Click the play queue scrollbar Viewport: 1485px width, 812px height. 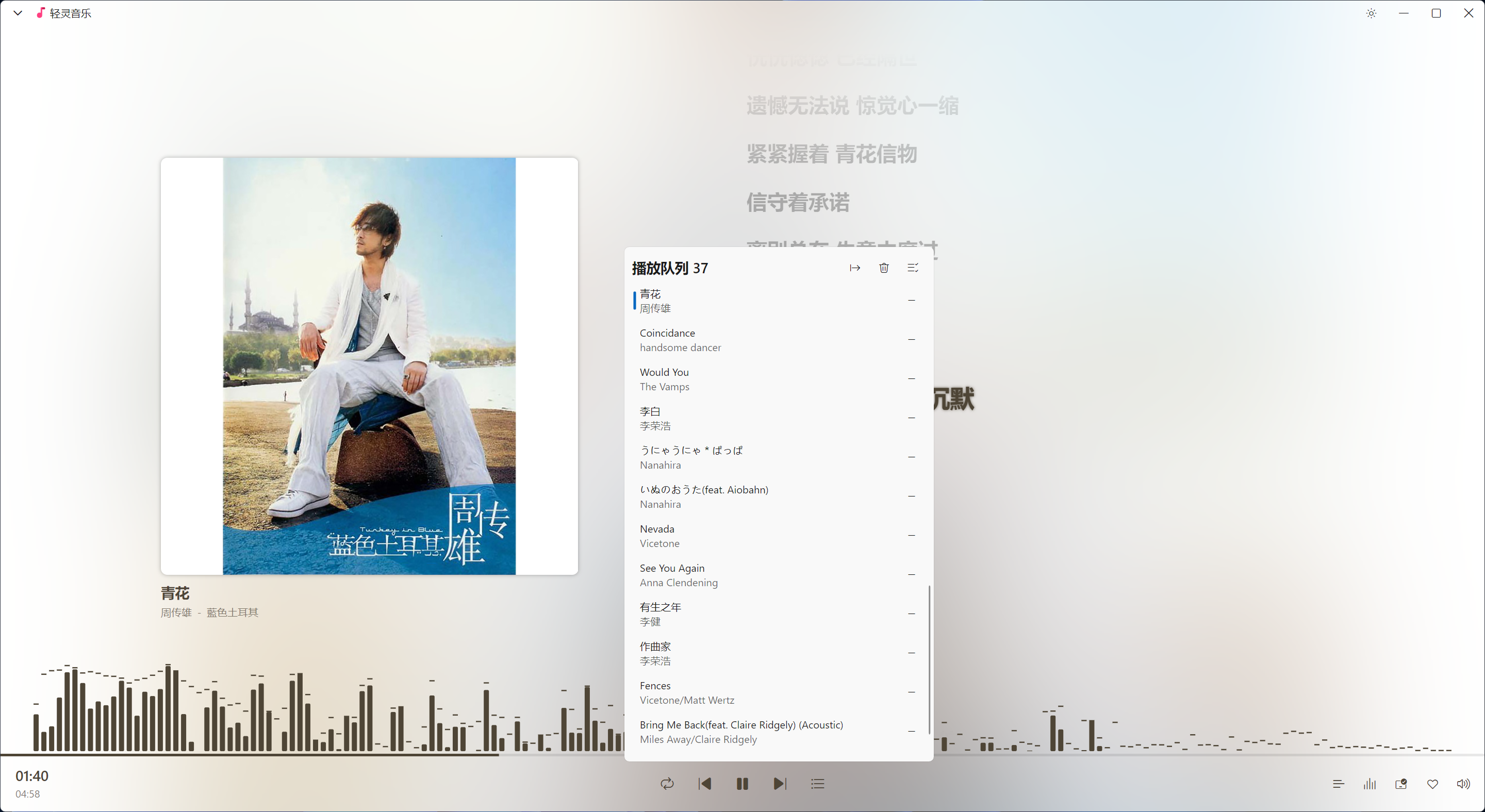coord(929,660)
